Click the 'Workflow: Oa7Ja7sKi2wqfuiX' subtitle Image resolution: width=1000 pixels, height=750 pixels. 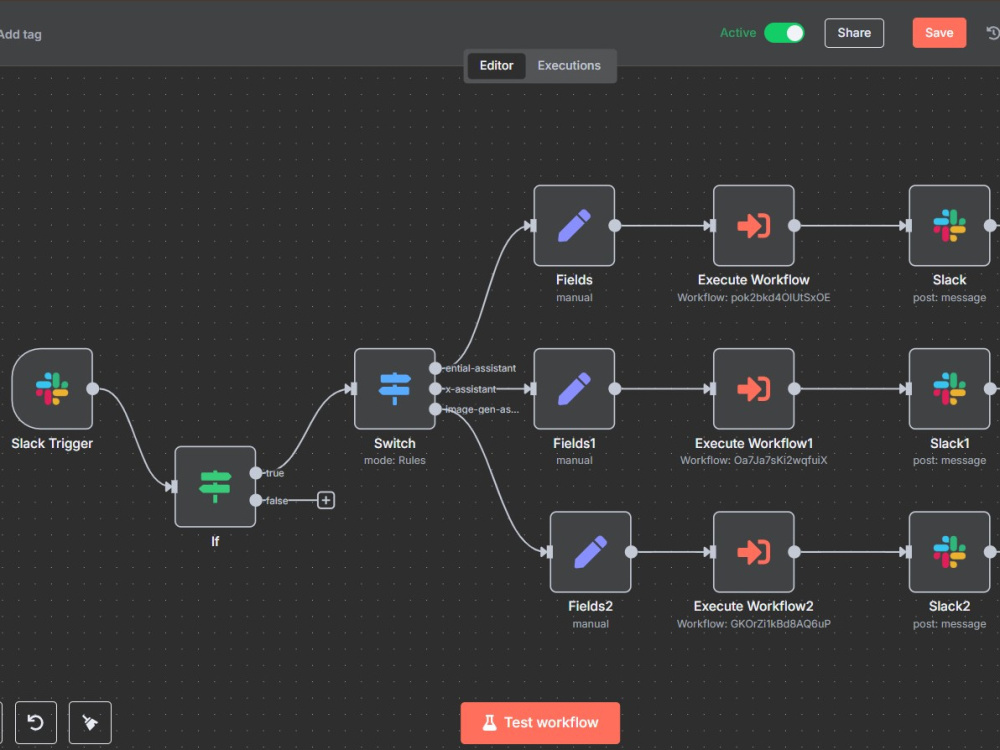(x=754, y=460)
